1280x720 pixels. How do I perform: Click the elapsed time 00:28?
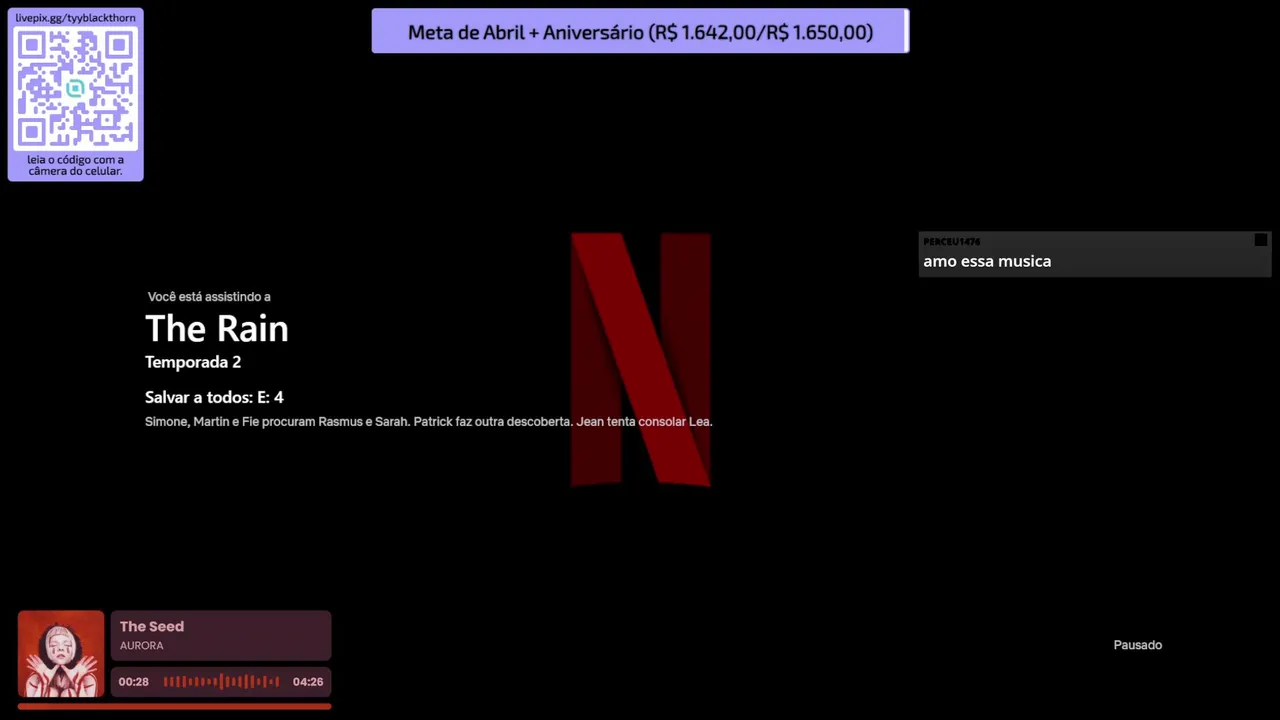click(133, 682)
